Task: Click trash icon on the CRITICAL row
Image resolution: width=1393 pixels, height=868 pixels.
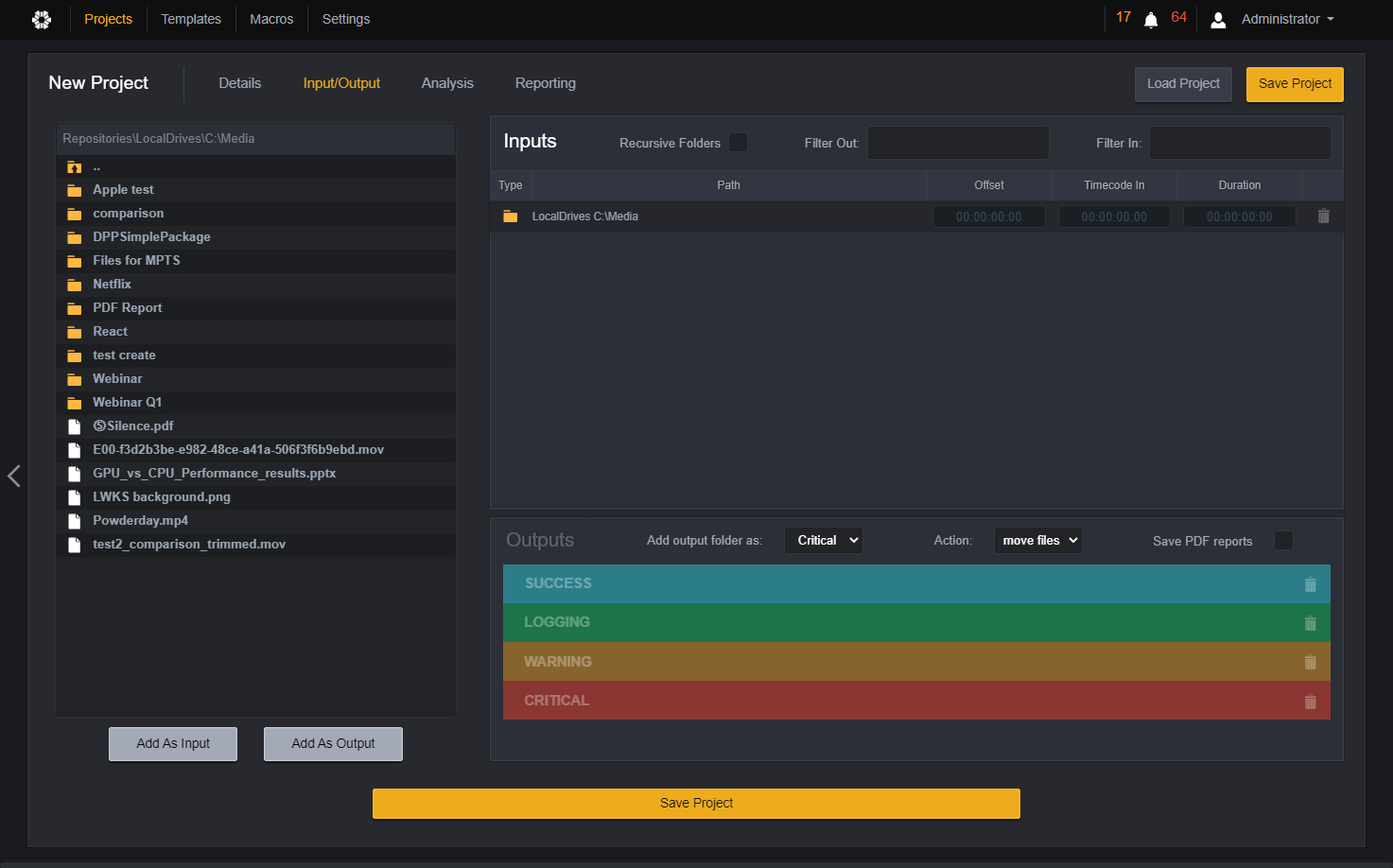Action: point(1310,702)
